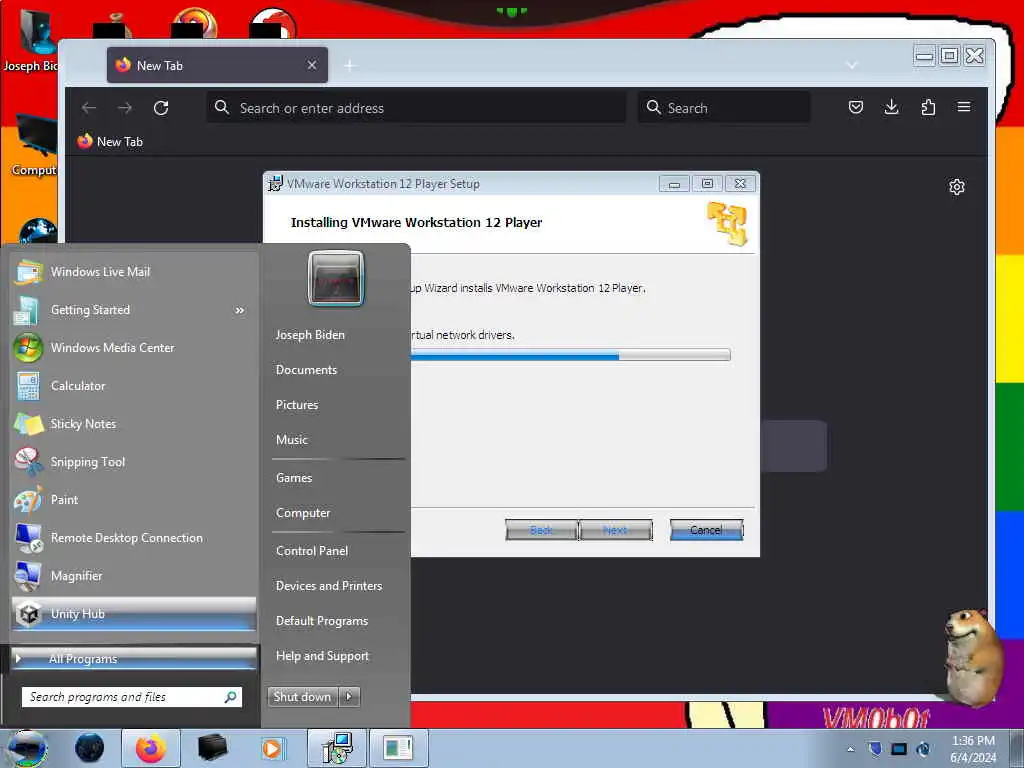Viewport: 1024px width, 768px height.
Task: Open the Firefox list all tabs chevron
Action: 851,65
